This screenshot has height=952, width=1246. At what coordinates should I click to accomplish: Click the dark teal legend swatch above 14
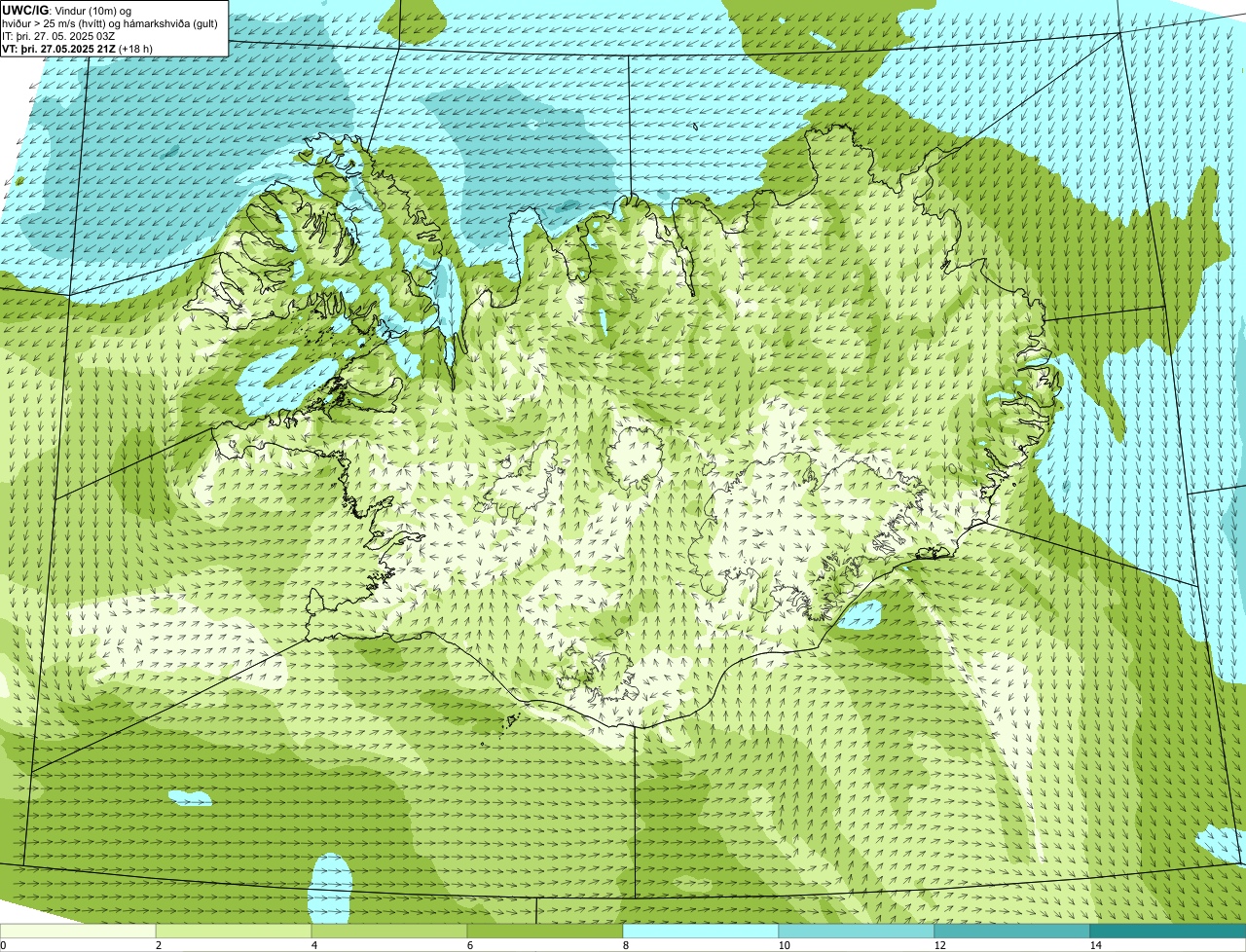tap(1168, 932)
